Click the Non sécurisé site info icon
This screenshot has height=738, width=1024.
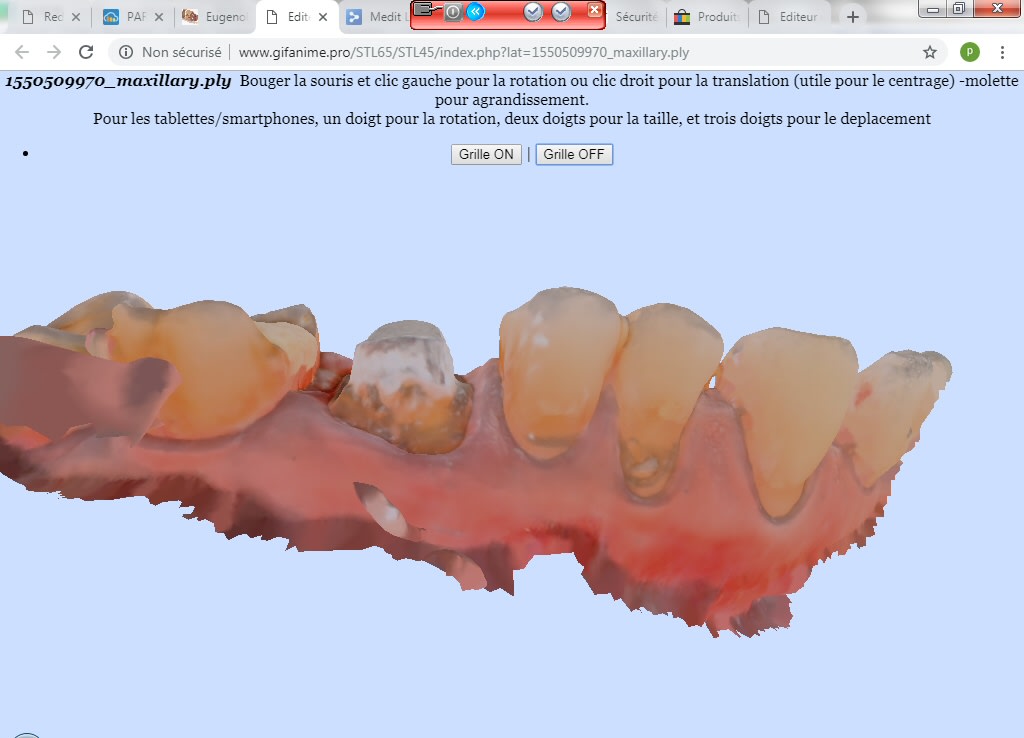pyautogui.click(x=126, y=52)
